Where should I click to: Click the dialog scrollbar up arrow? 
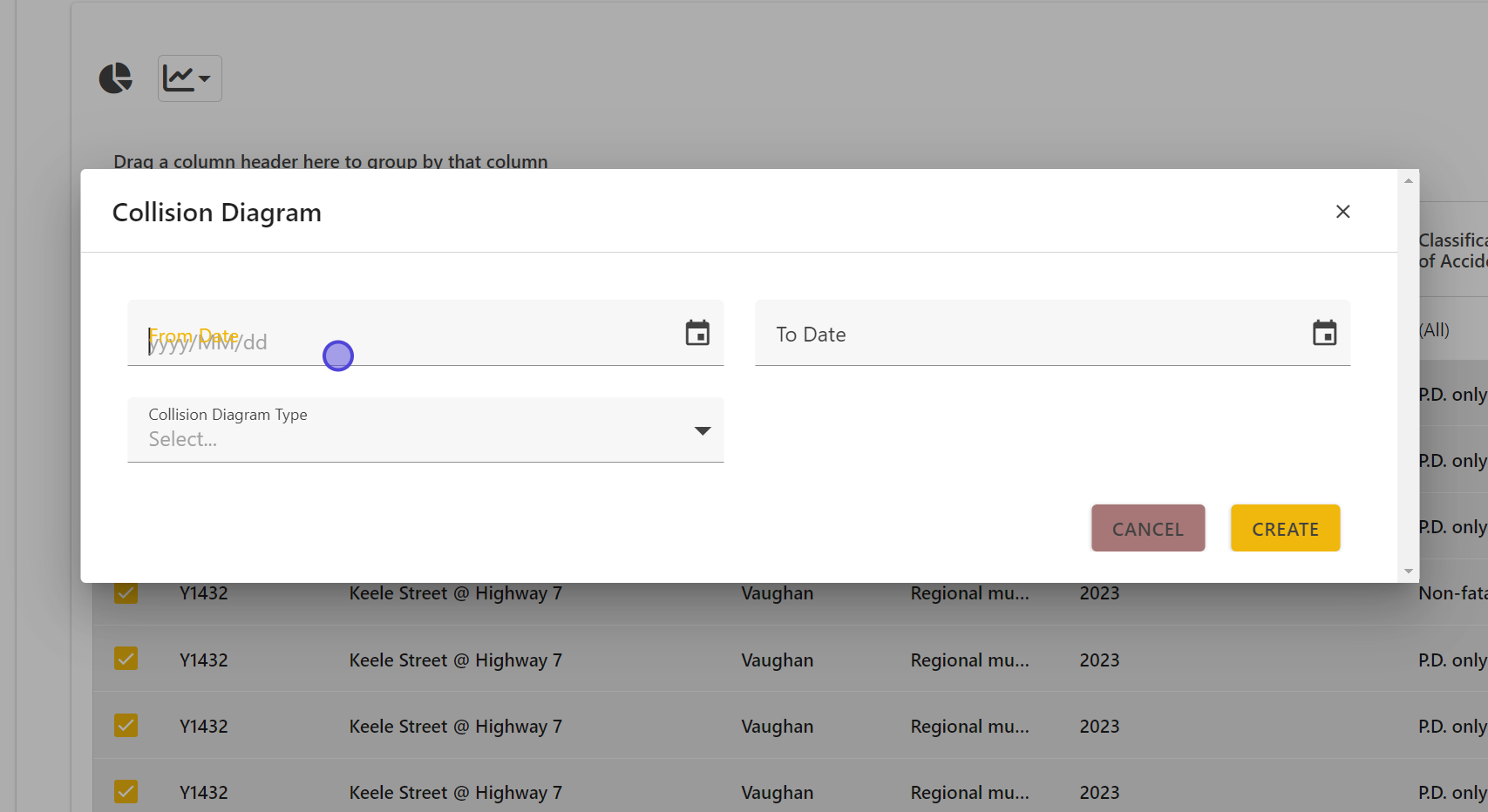tap(1408, 181)
